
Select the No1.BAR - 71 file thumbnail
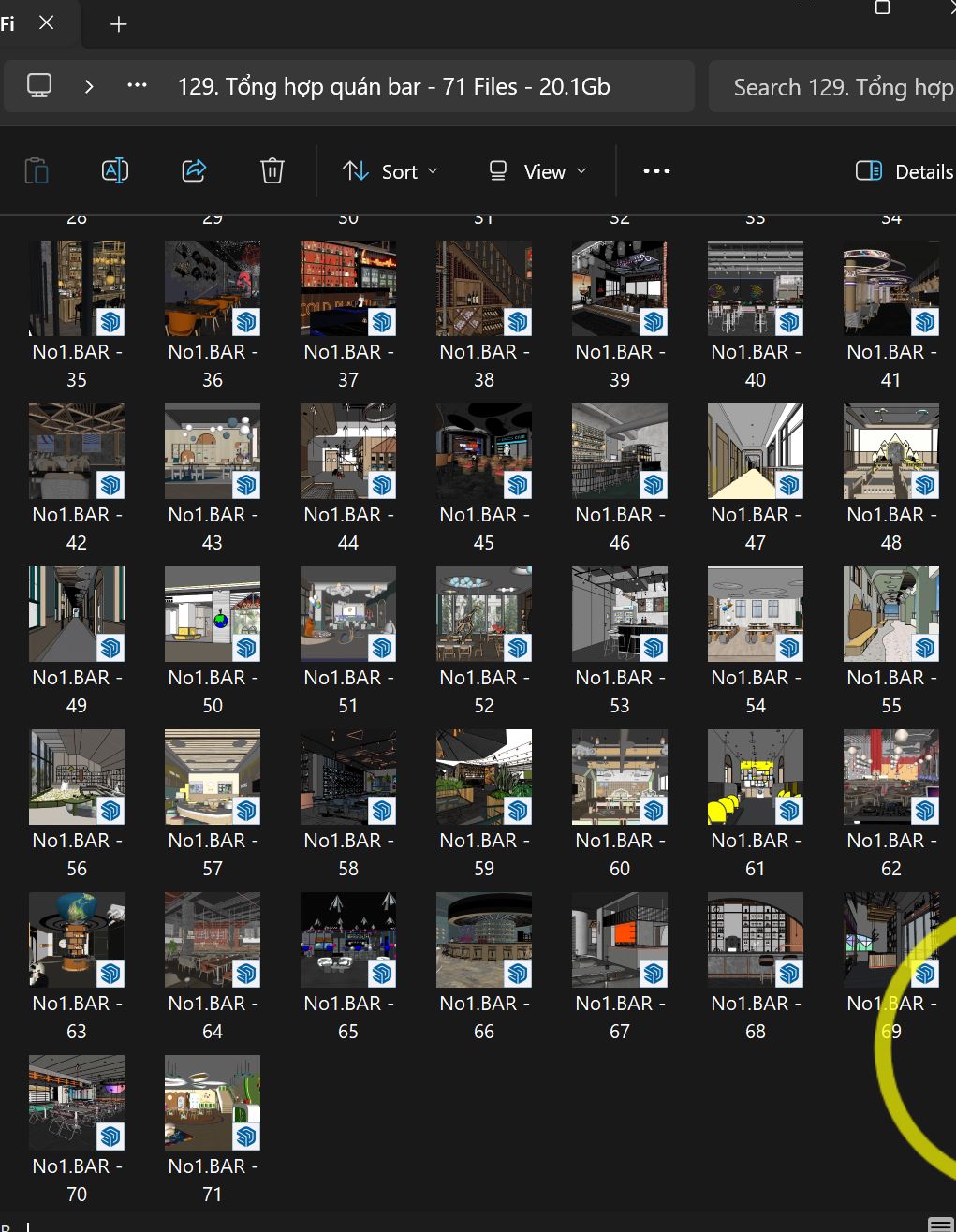click(x=213, y=1103)
